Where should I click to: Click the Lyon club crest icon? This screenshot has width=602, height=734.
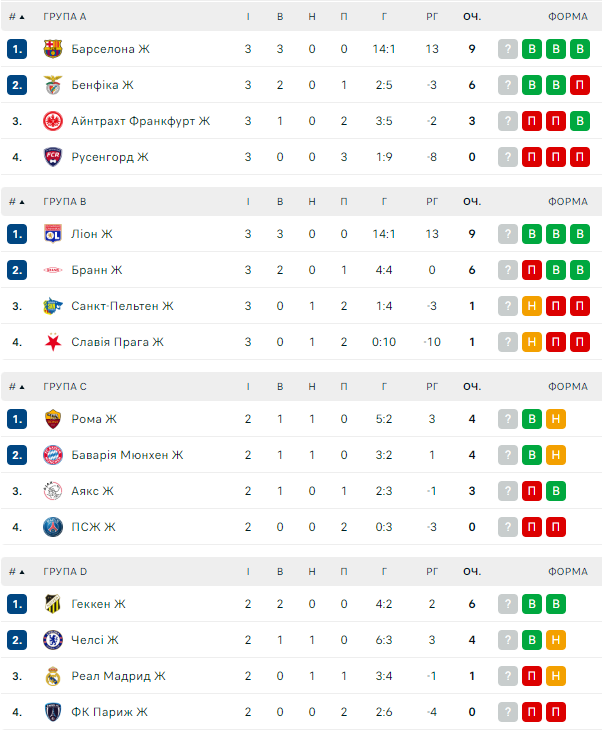tap(53, 234)
